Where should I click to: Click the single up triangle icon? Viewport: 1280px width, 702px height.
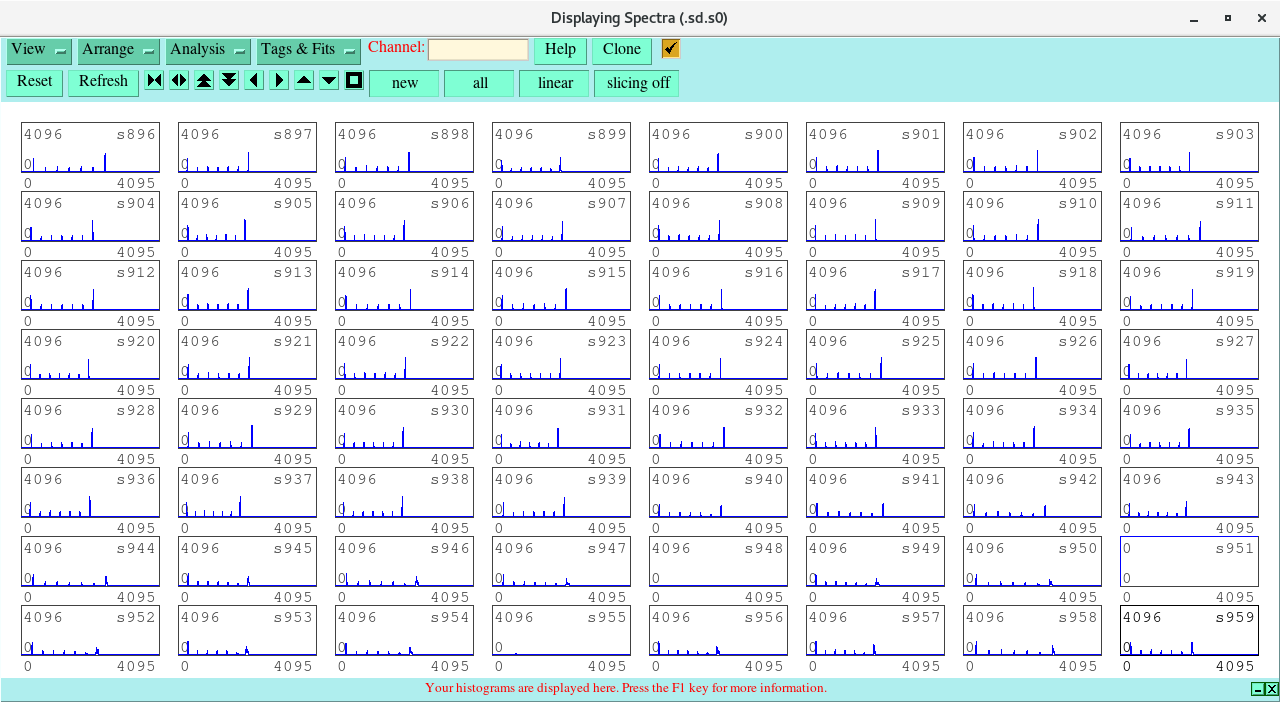tap(304, 81)
